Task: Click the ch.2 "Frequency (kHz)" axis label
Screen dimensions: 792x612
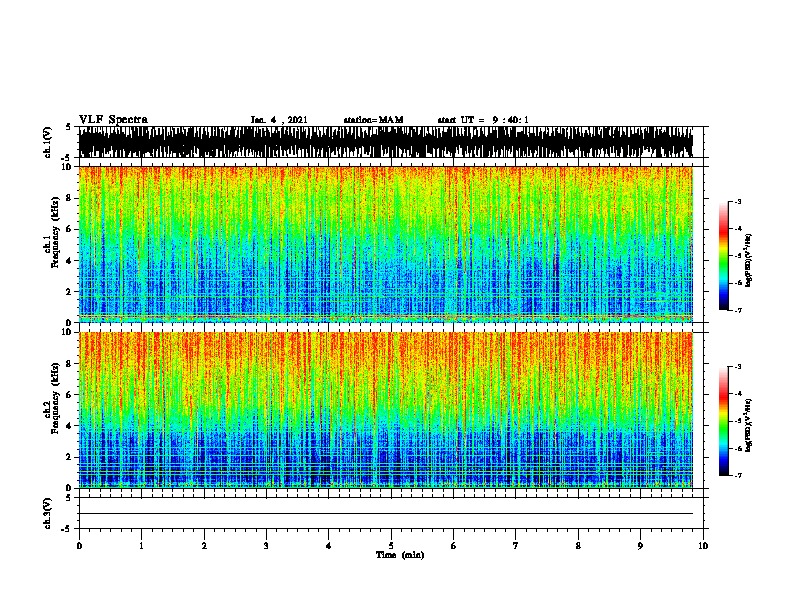Action: pyautogui.click(x=55, y=398)
